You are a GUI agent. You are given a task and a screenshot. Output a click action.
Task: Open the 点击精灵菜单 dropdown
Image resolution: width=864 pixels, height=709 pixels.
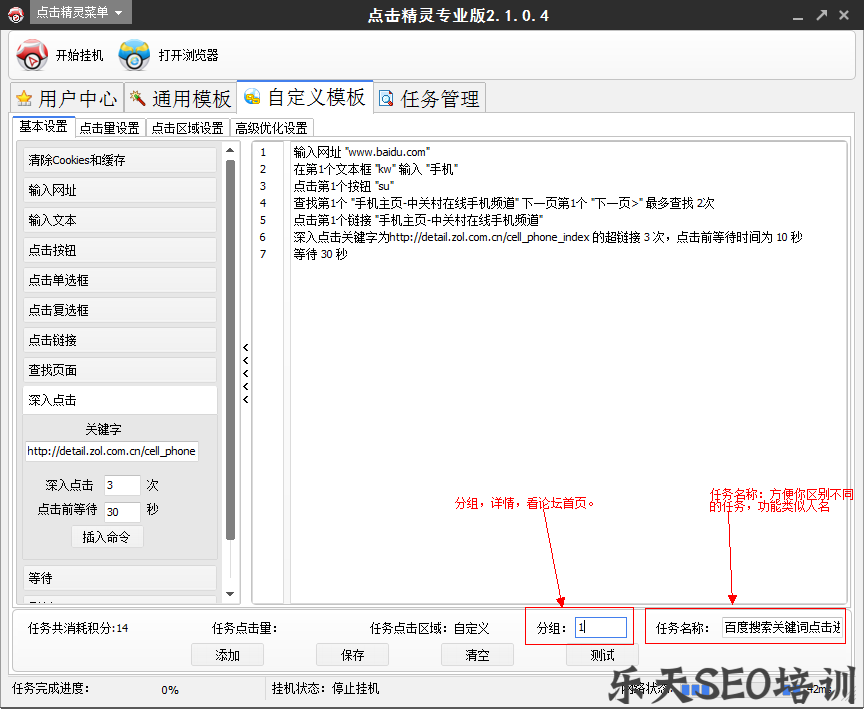(70, 14)
